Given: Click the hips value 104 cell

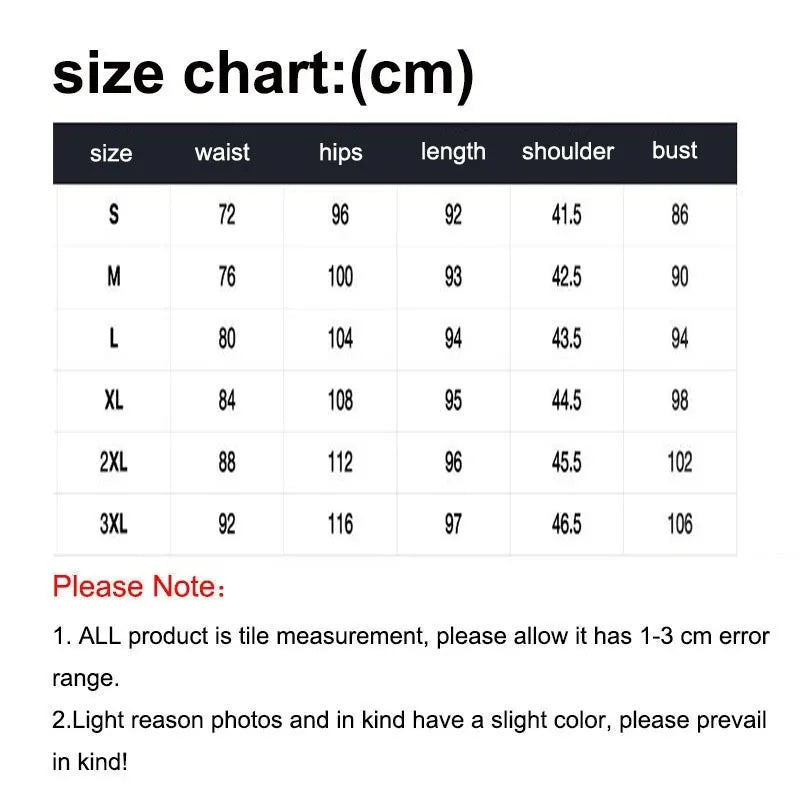Looking at the screenshot, I should click(x=340, y=339).
